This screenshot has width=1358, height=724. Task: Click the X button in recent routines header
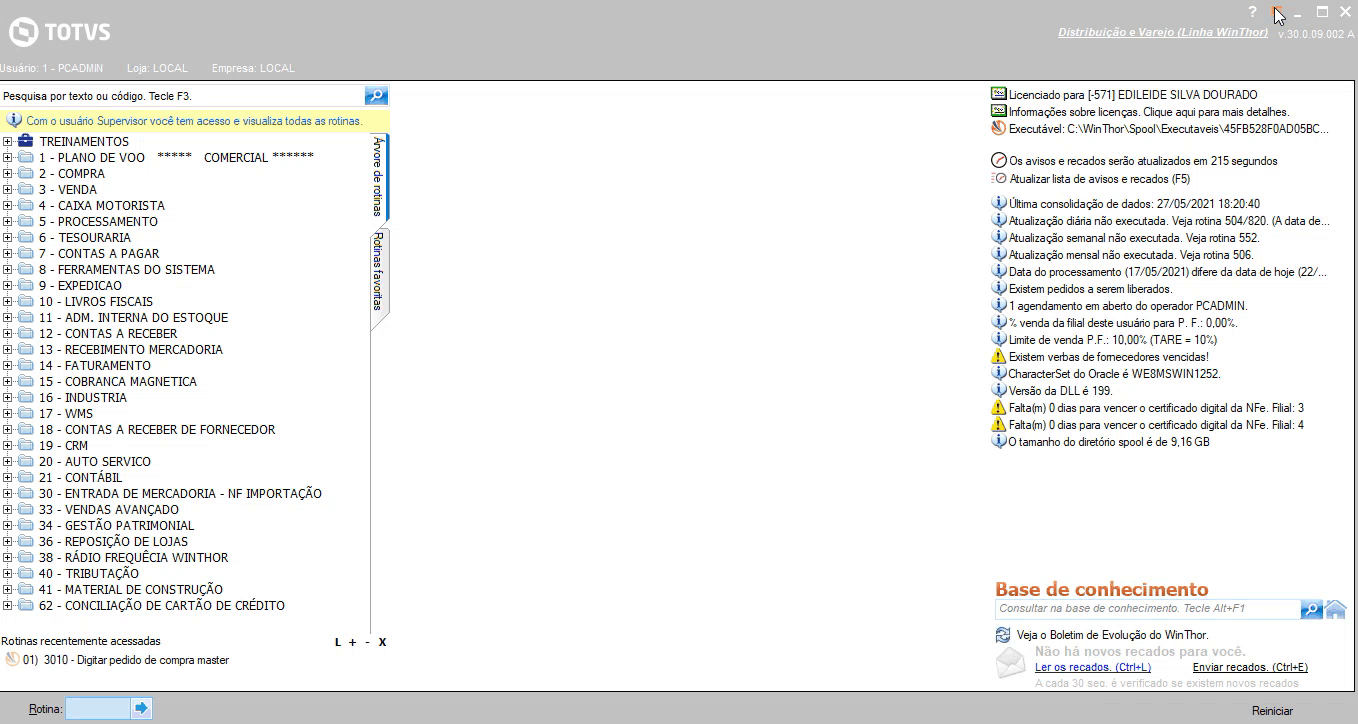[x=382, y=642]
